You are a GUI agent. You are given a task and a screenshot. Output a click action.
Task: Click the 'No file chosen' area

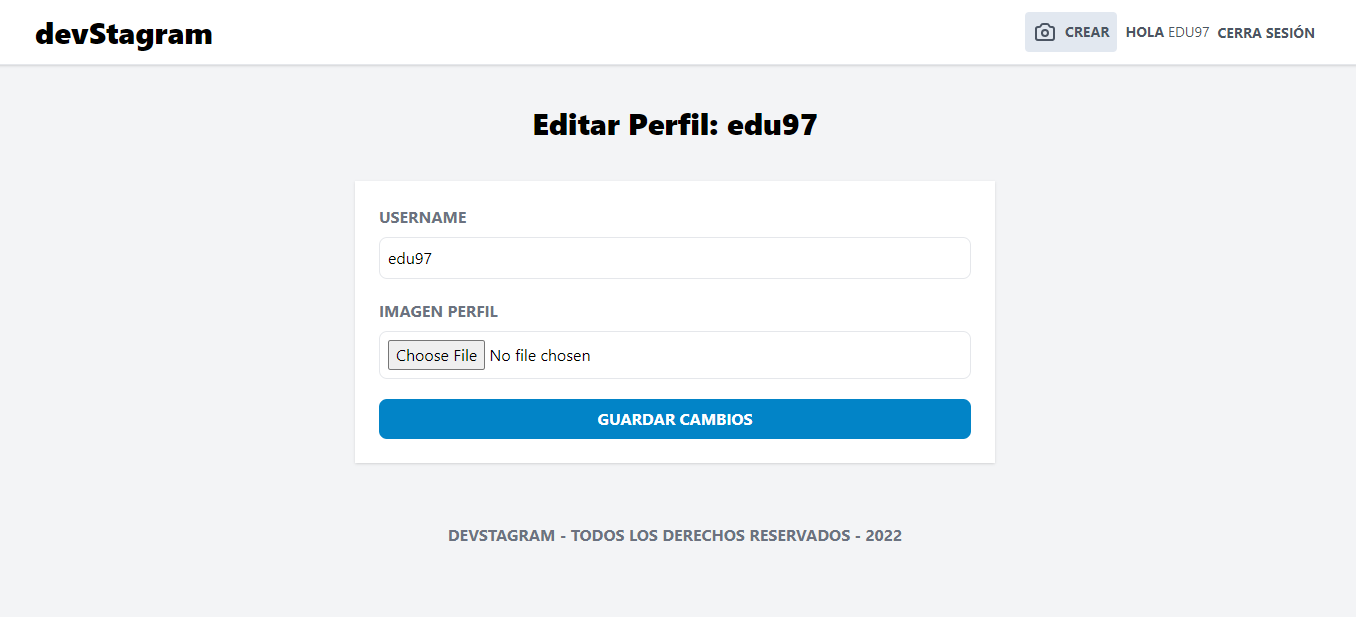tap(540, 355)
